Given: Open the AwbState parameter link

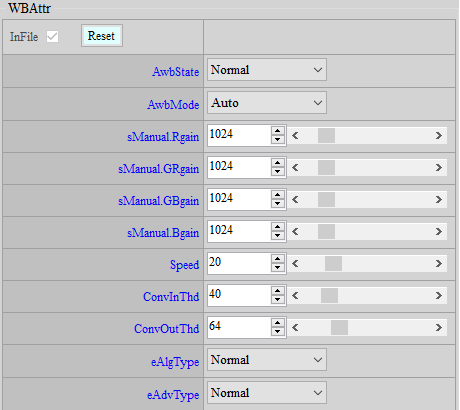Looking at the screenshot, I should (x=176, y=72).
